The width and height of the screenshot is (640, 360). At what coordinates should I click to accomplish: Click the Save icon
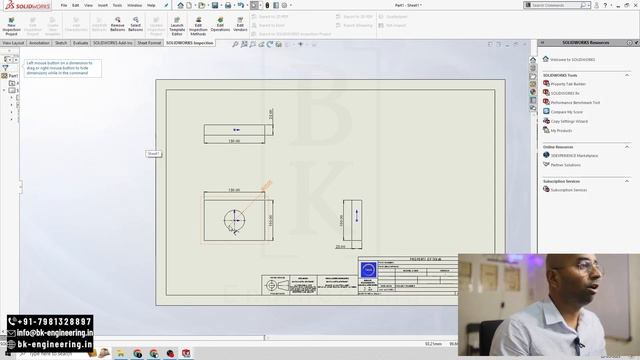(x=215, y=5)
